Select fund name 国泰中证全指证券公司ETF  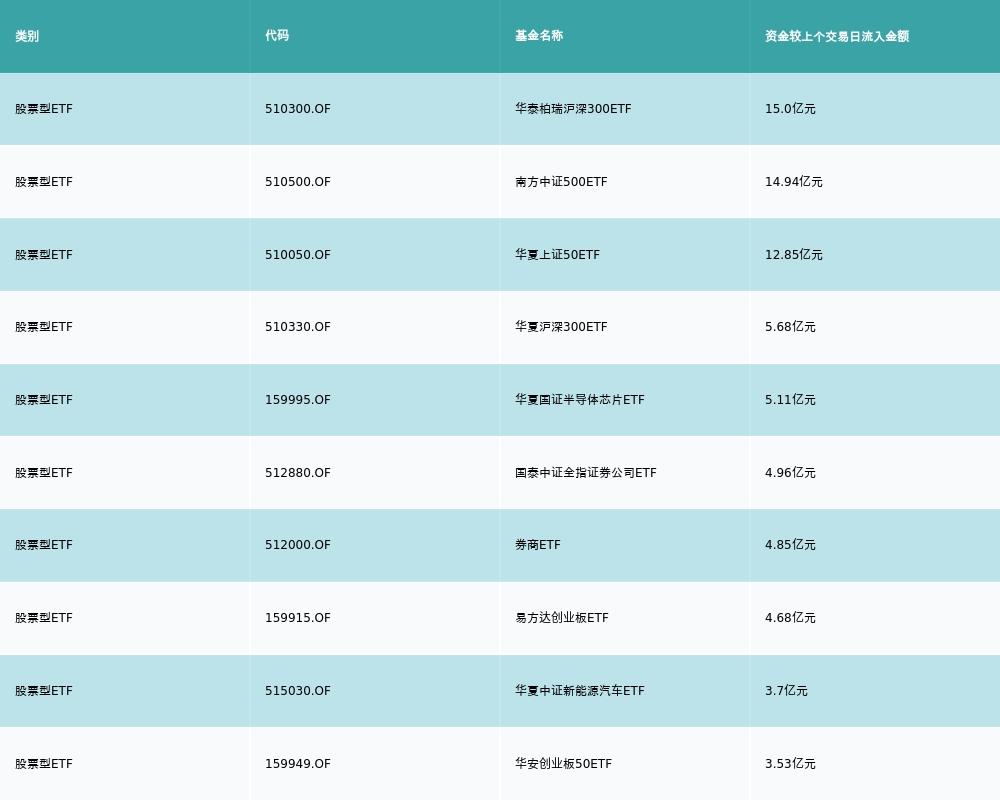(585, 473)
